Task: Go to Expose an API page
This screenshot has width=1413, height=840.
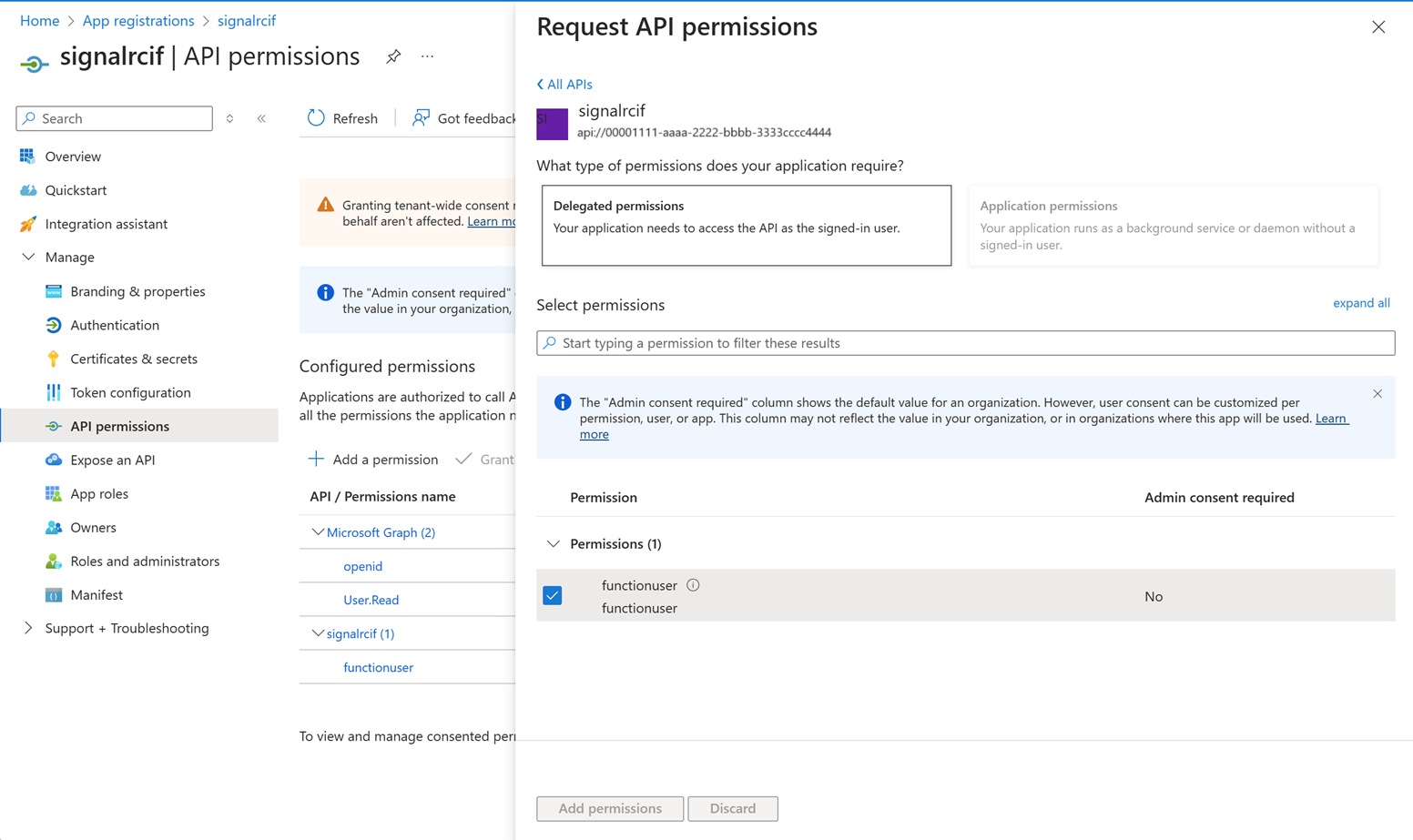Action: click(113, 460)
